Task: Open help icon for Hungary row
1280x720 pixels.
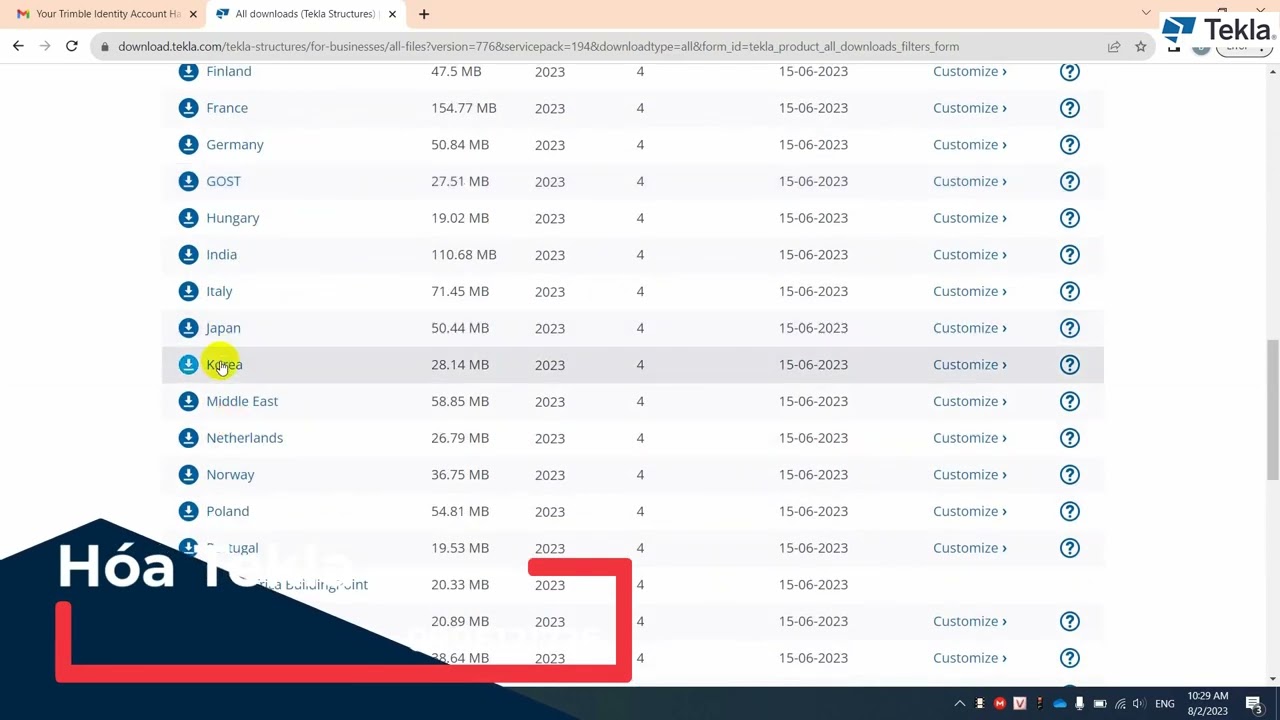Action: 1070,218
